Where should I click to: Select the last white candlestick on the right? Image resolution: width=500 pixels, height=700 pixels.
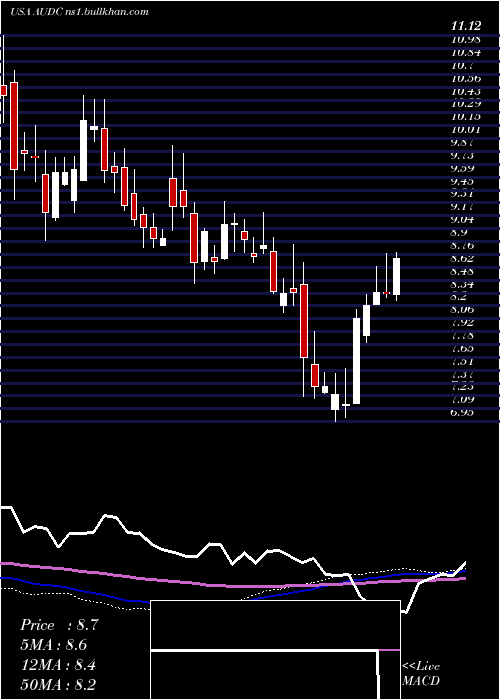(x=396, y=276)
